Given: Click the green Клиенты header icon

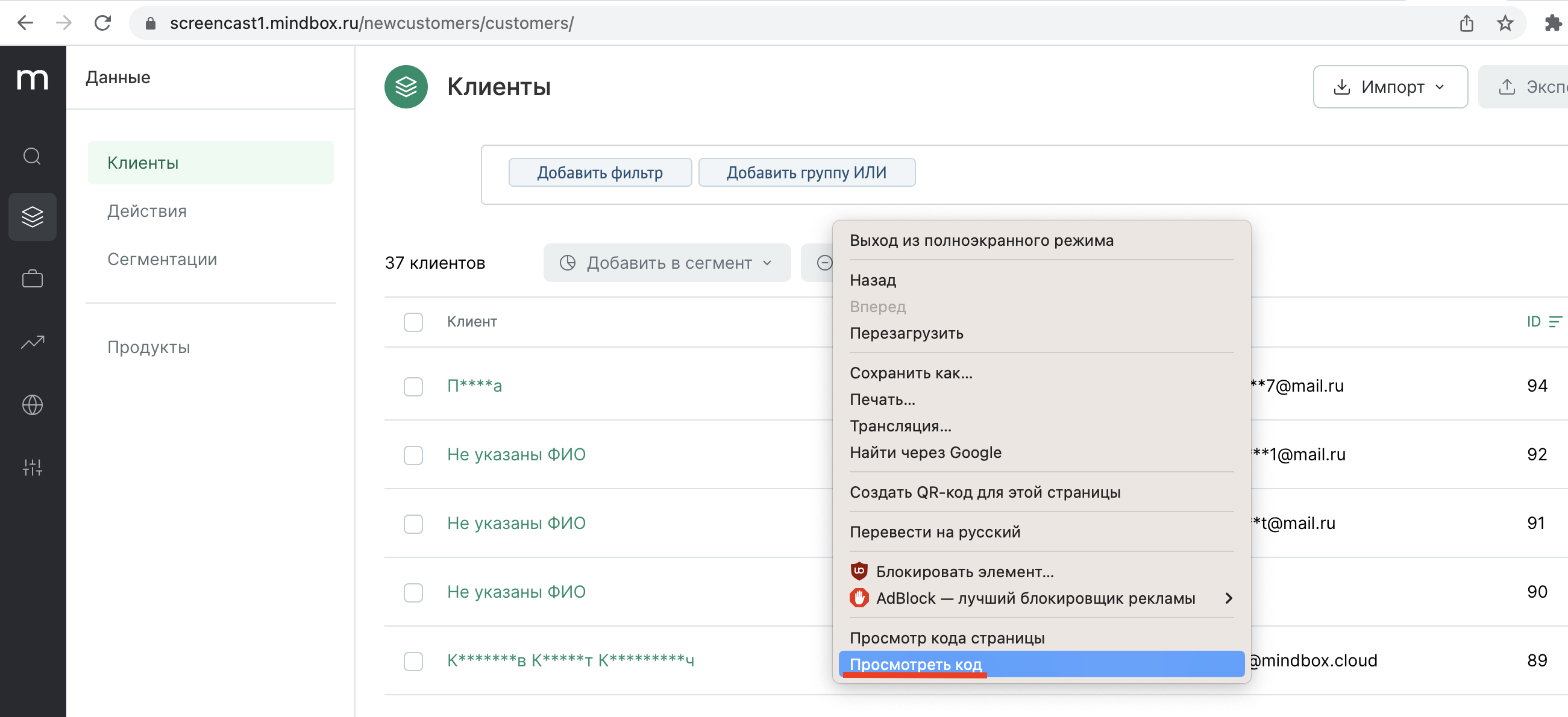Looking at the screenshot, I should [x=406, y=87].
